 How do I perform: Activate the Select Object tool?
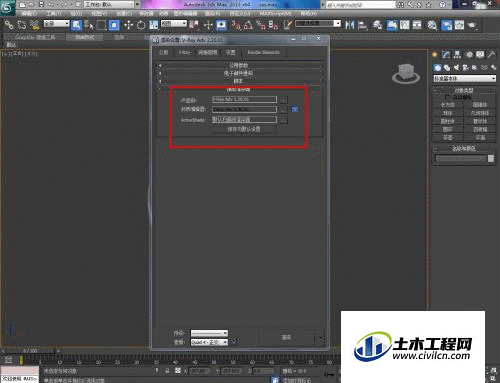[77, 25]
